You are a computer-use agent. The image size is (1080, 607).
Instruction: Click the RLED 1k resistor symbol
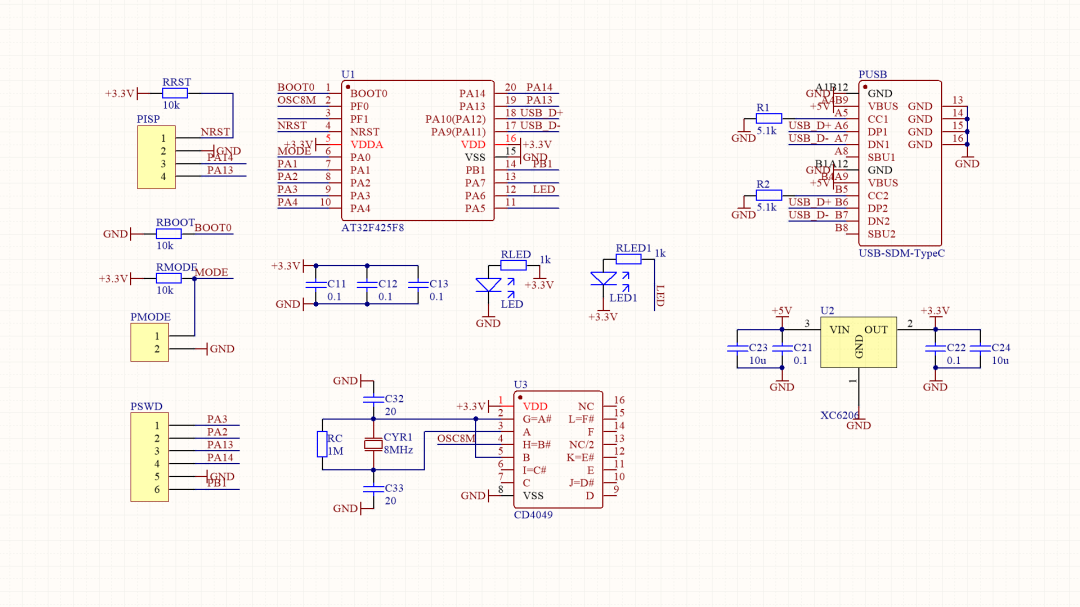click(x=513, y=265)
